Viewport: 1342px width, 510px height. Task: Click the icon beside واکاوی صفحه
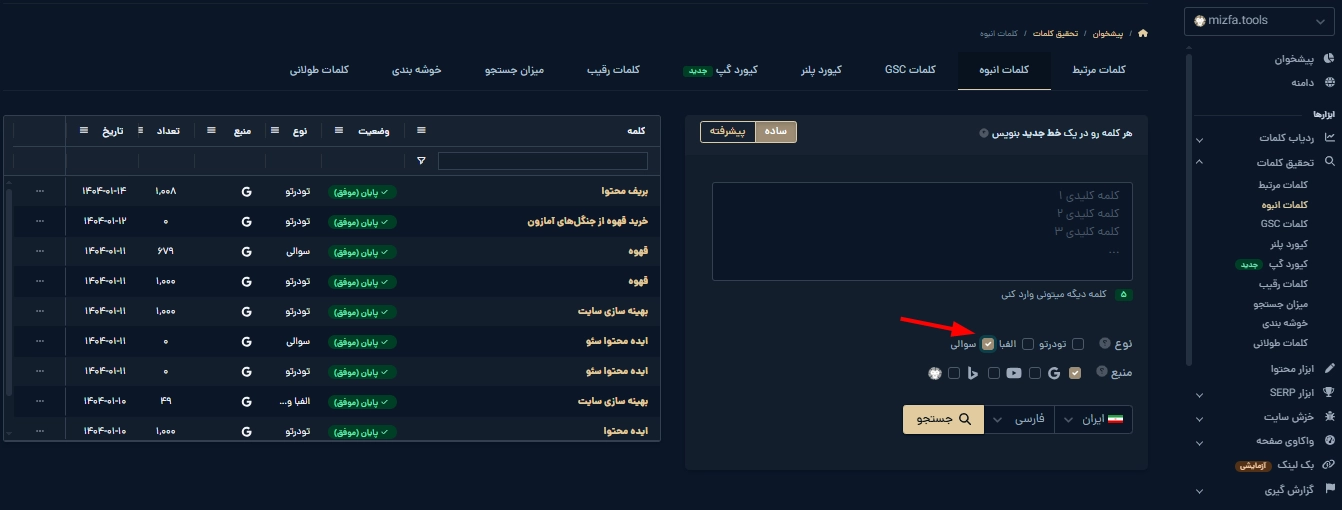1329,440
